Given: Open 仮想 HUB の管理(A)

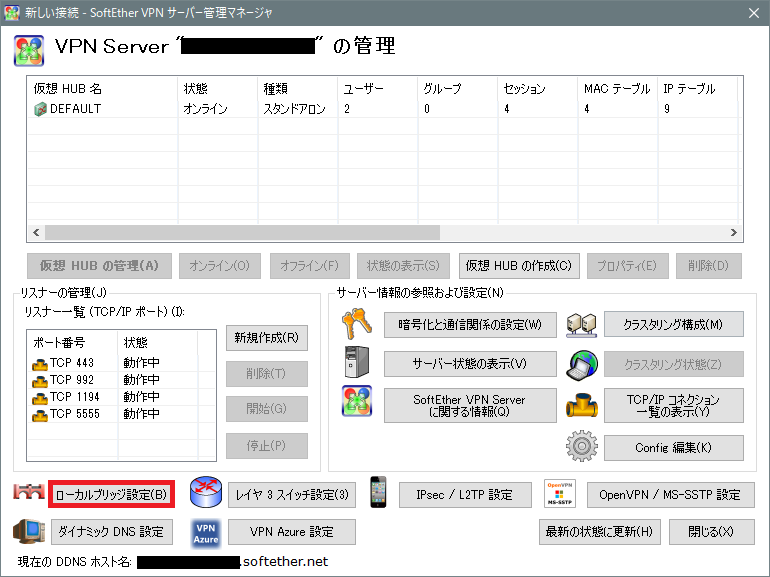Looking at the screenshot, I should pos(100,266).
